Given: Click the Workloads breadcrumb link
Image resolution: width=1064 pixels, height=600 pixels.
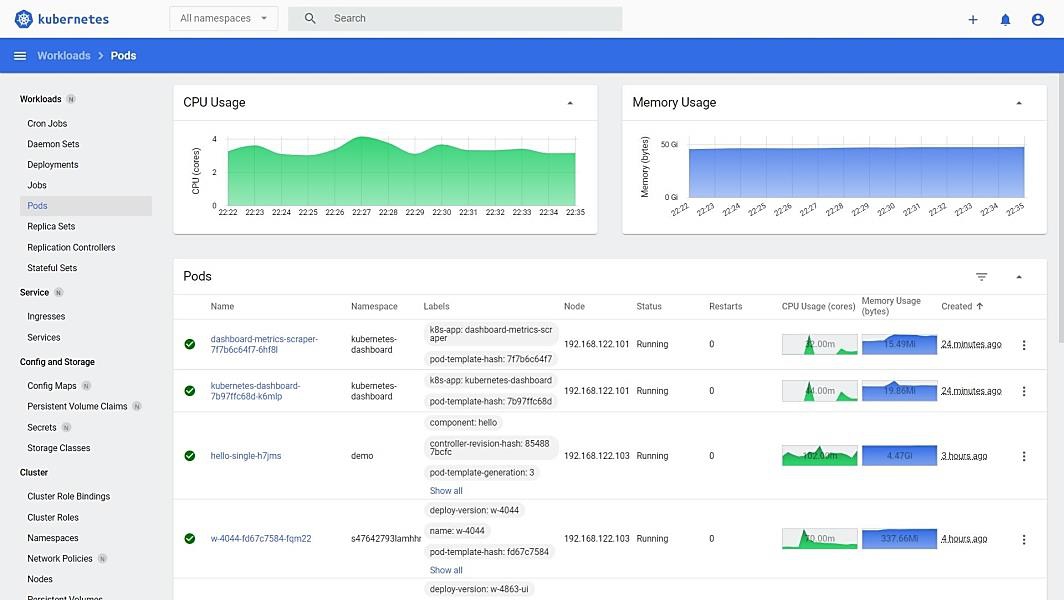Looking at the screenshot, I should coord(64,56).
